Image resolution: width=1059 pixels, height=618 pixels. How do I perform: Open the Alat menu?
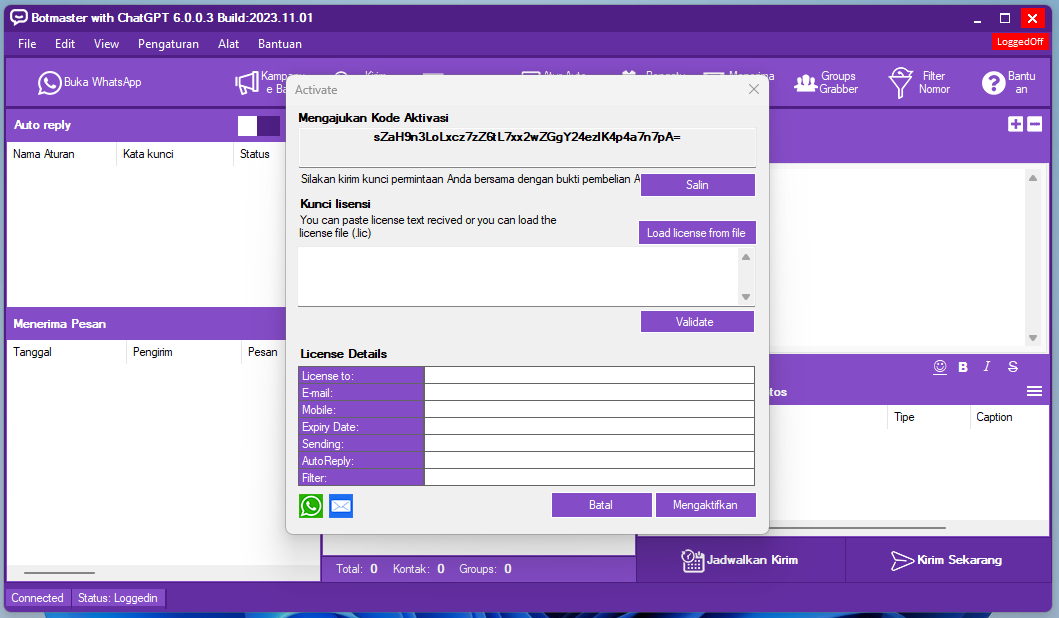[x=228, y=44]
